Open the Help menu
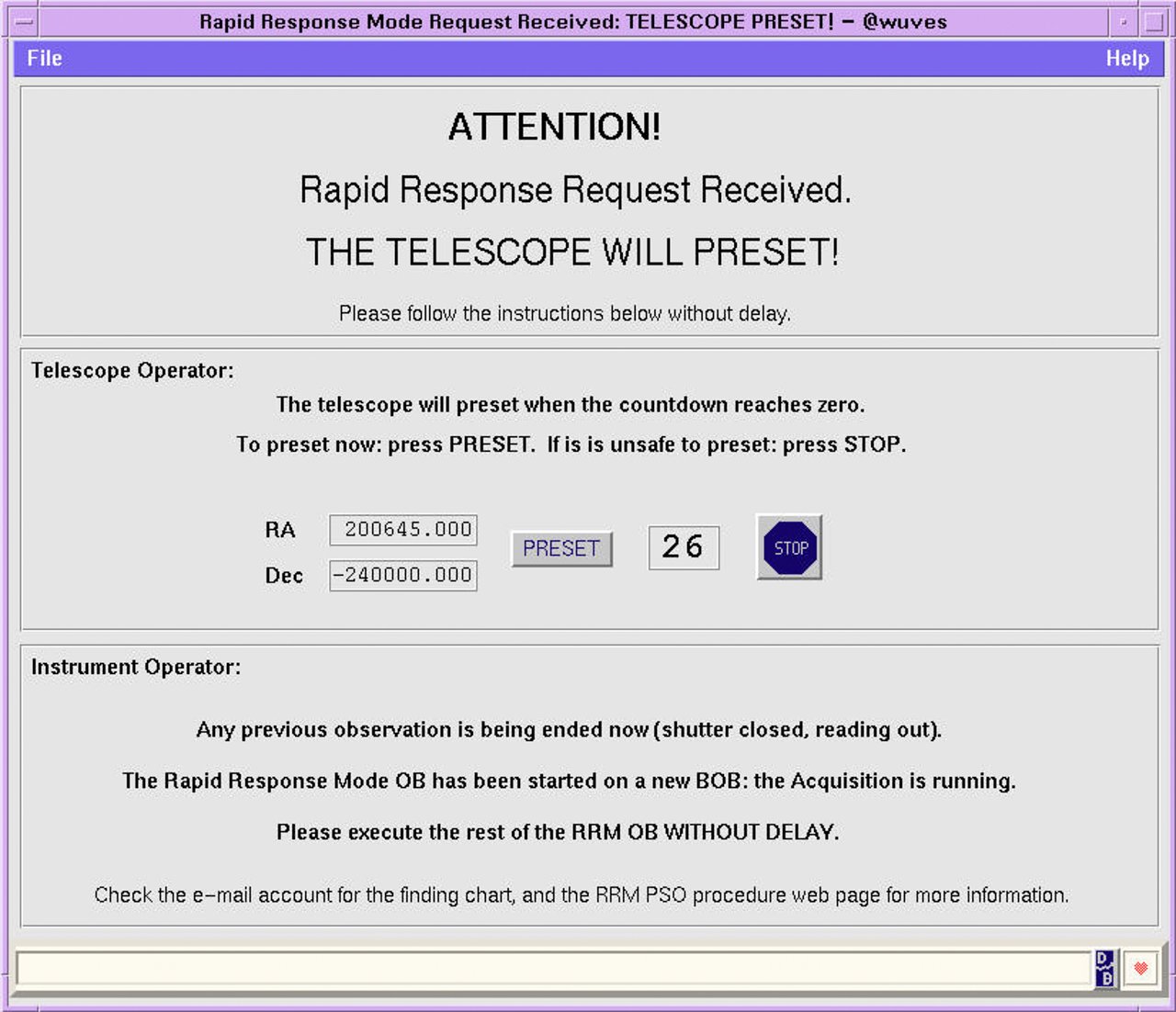1176x1012 pixels. coord(1127,59)
